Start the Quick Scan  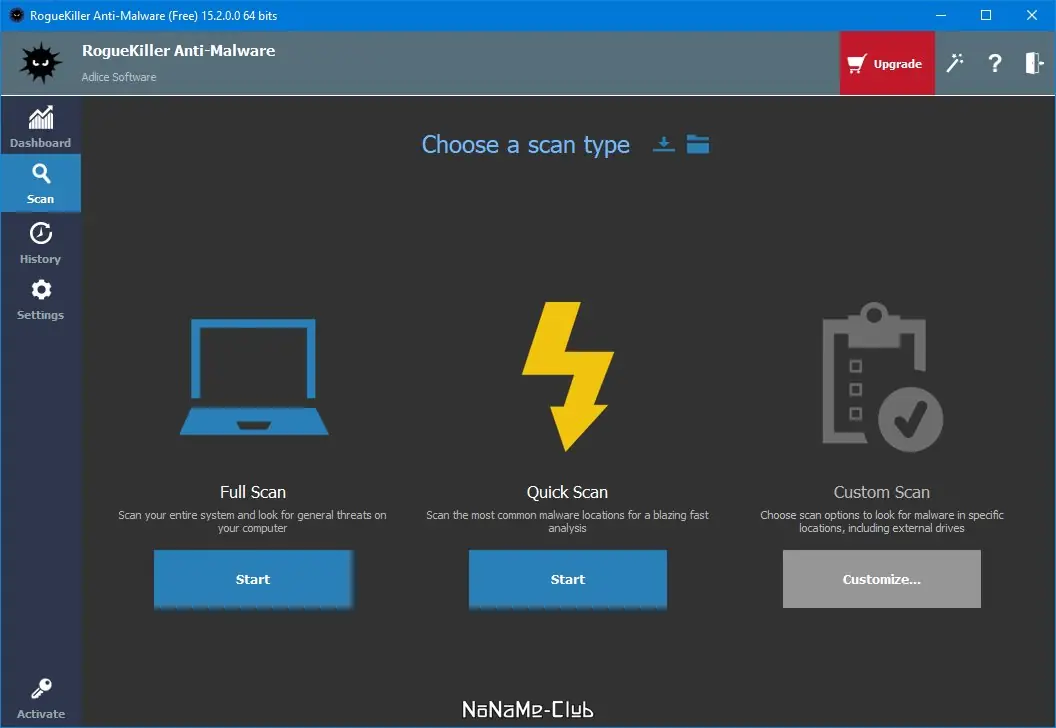(568, 579)
